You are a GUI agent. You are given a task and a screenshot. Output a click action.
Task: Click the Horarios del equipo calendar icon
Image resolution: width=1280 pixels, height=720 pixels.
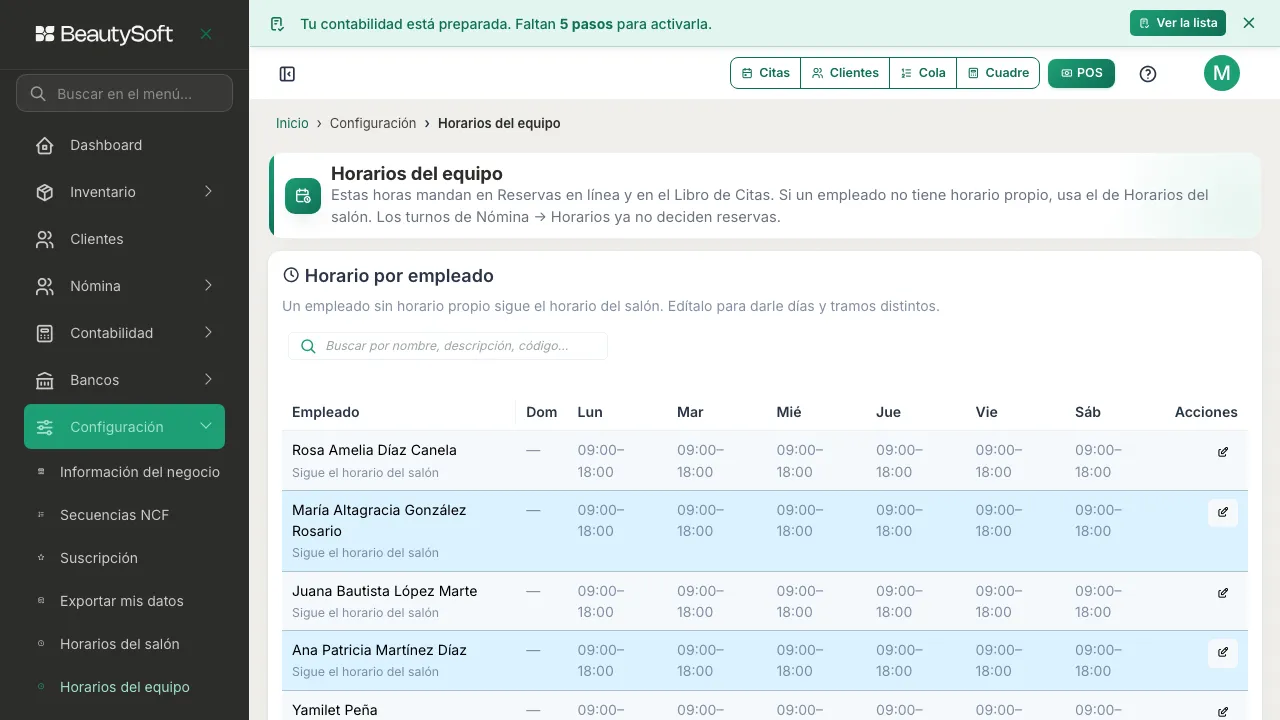pos(303,196)
